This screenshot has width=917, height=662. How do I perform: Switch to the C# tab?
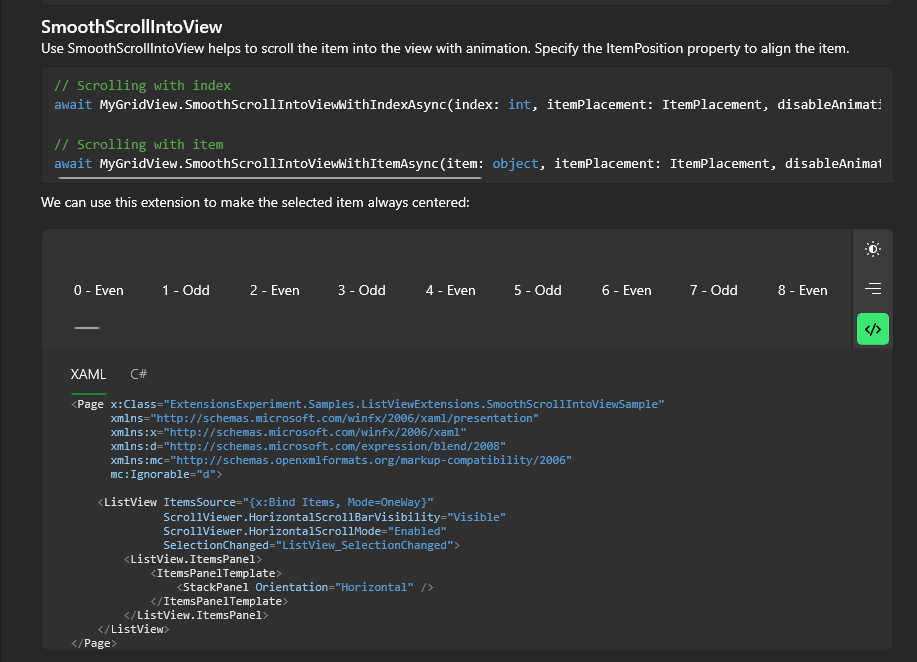coord(138,373)
